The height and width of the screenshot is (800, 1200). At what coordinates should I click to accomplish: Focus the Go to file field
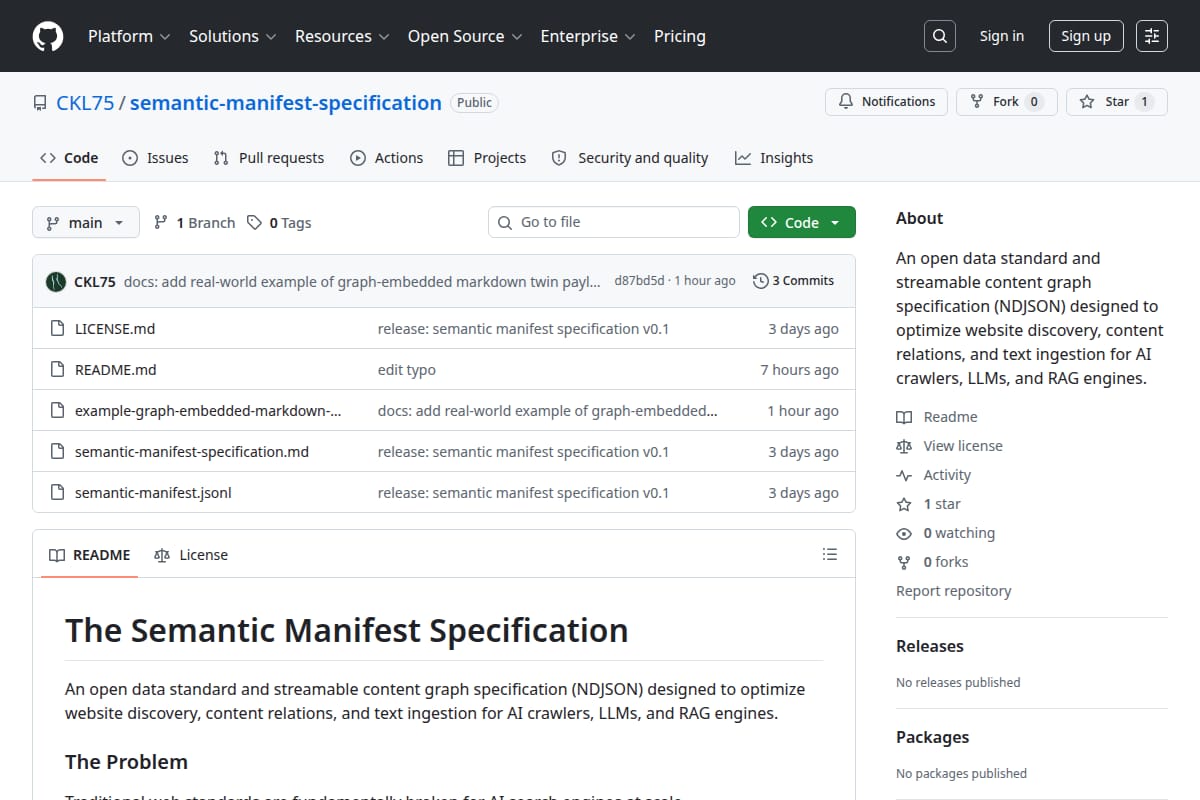pos(614,222)
